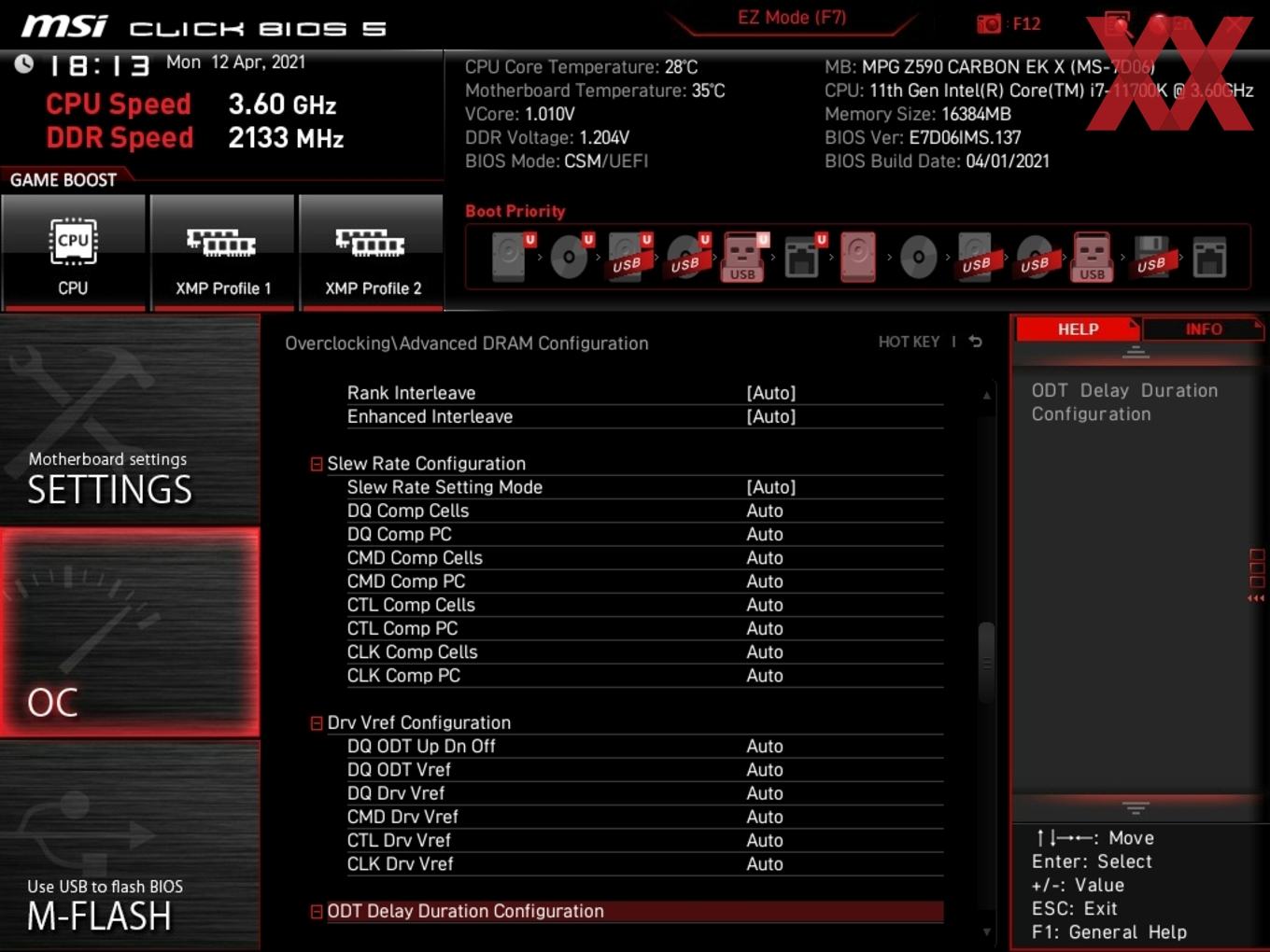Click the date Mon 12 Apr, 2021
This screenshot has width=1270, height=952.
pos(235,63)
